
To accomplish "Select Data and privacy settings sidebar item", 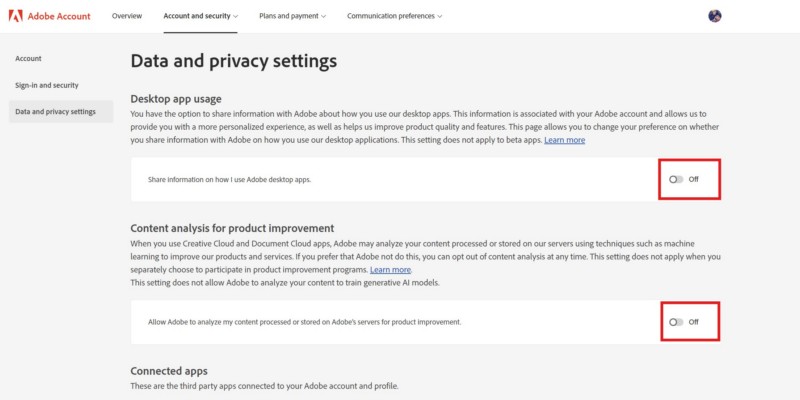I will (56, 111).
